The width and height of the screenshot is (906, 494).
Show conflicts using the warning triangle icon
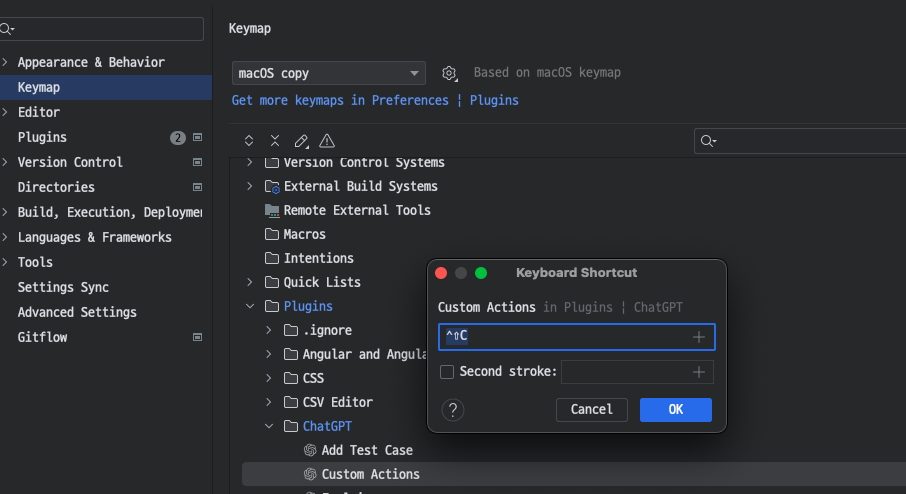(327, 140)
